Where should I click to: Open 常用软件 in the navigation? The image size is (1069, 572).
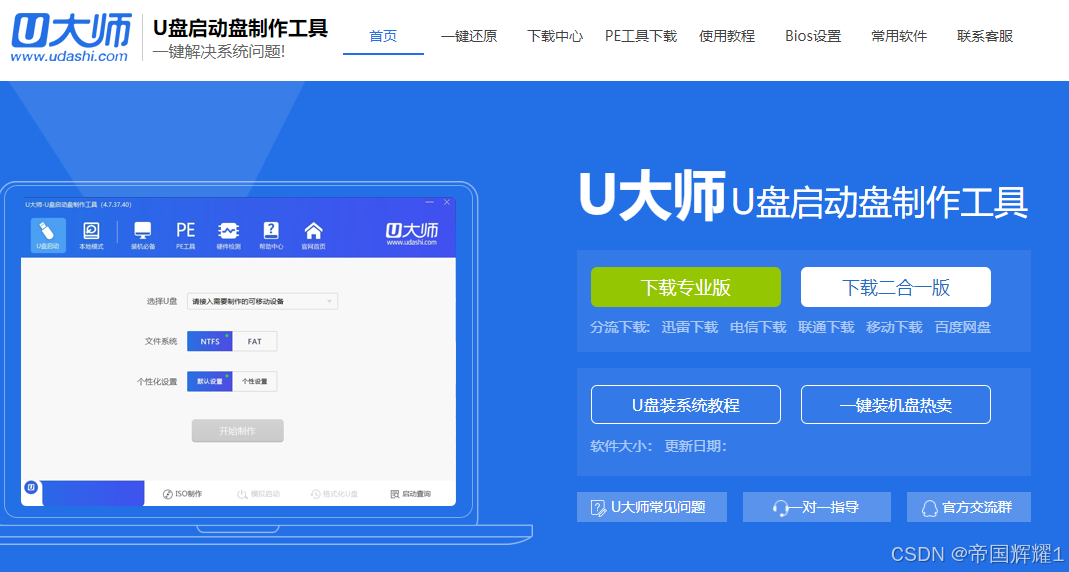click(x=899, y=36)
